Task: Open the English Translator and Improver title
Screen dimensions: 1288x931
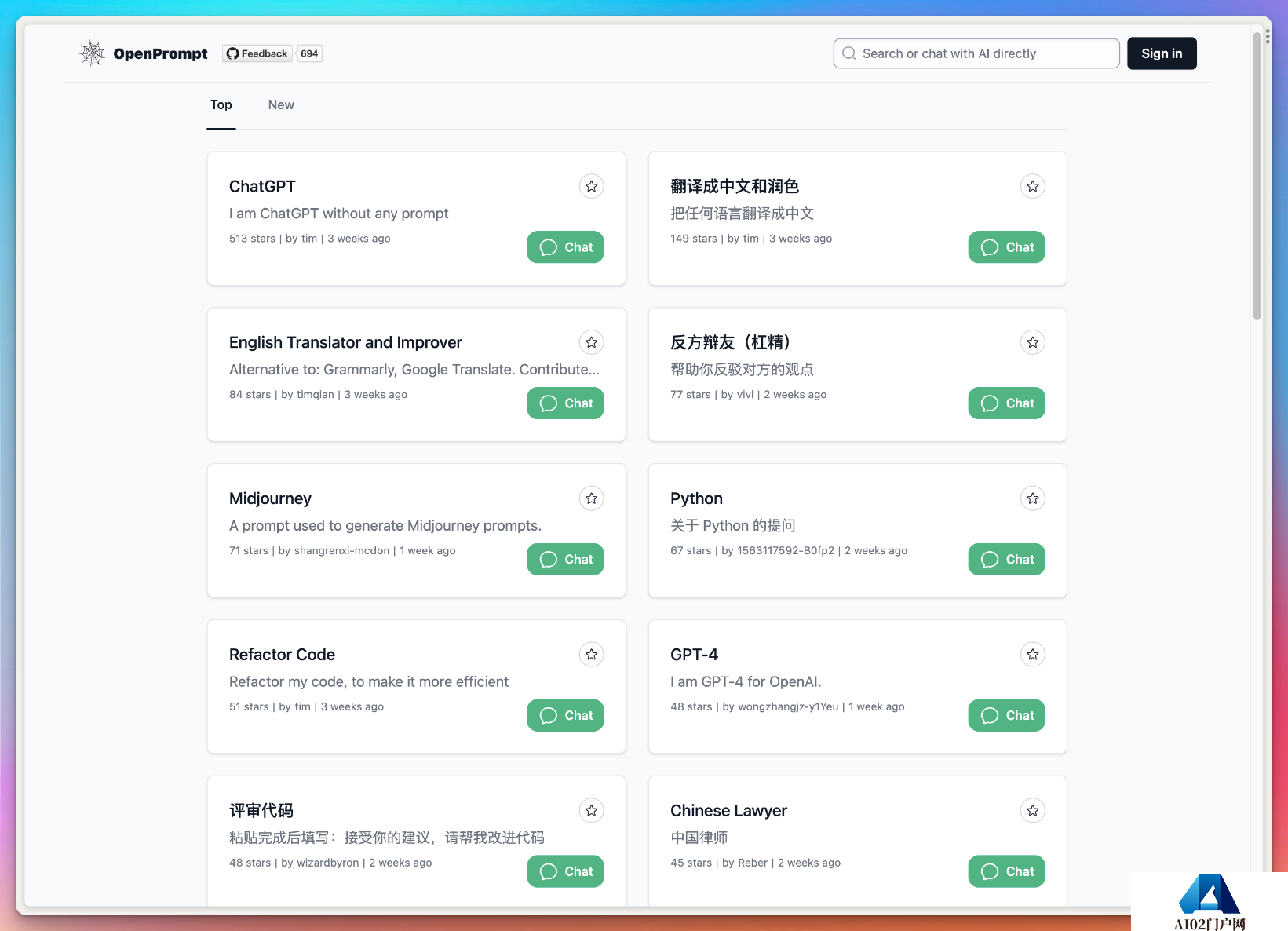Action: pos(345,342)
